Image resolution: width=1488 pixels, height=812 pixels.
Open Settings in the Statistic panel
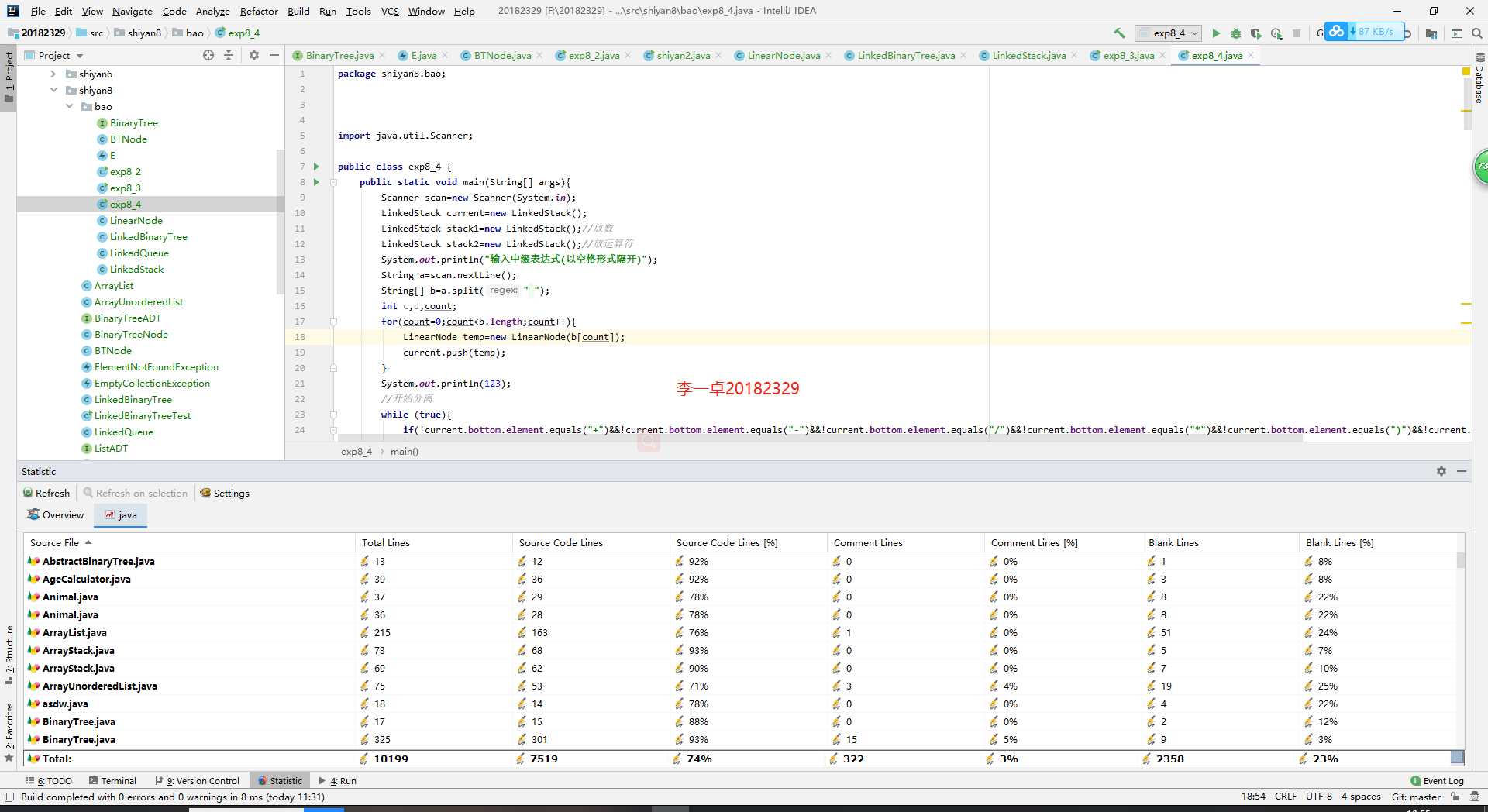[x=225, y=494]
